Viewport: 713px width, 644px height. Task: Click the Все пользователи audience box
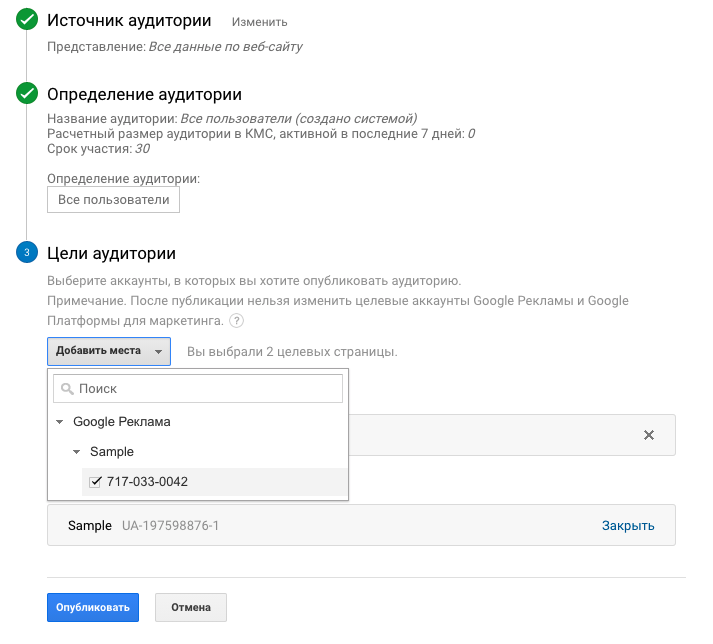pyautogui.click(x=113, y=200)
